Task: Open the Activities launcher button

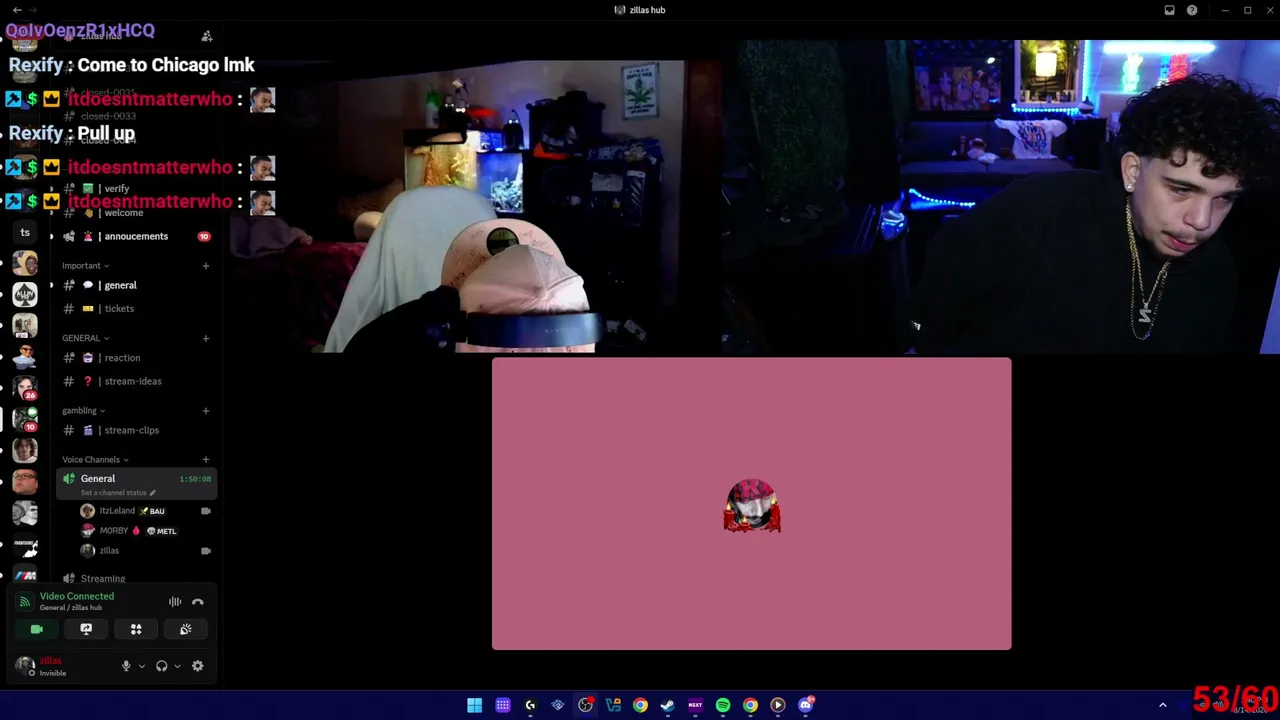Action: point(136,629)
